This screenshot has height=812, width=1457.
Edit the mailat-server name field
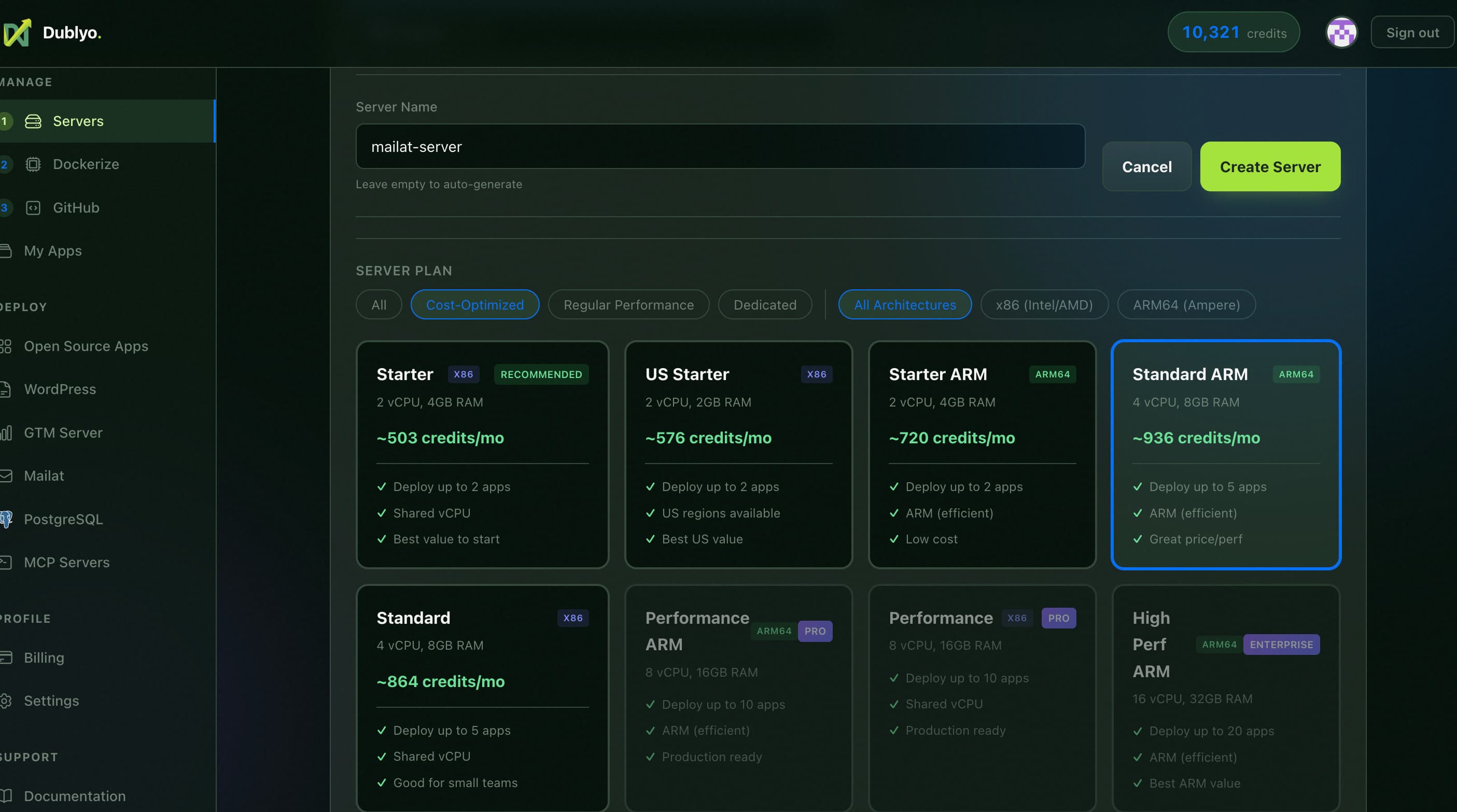tap(720, 146)
